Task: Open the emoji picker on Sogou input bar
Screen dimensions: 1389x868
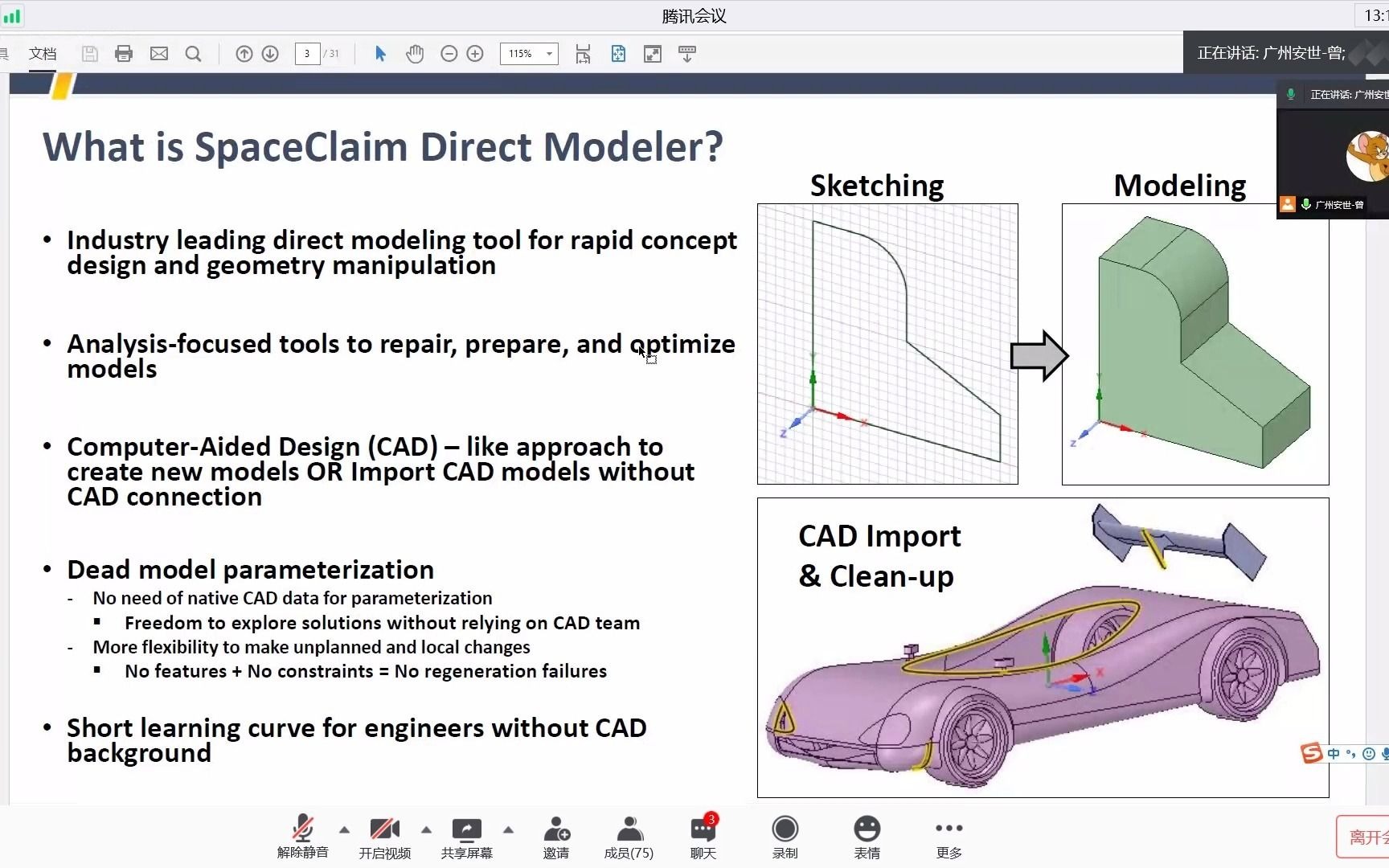Action: coord(1368,754)
